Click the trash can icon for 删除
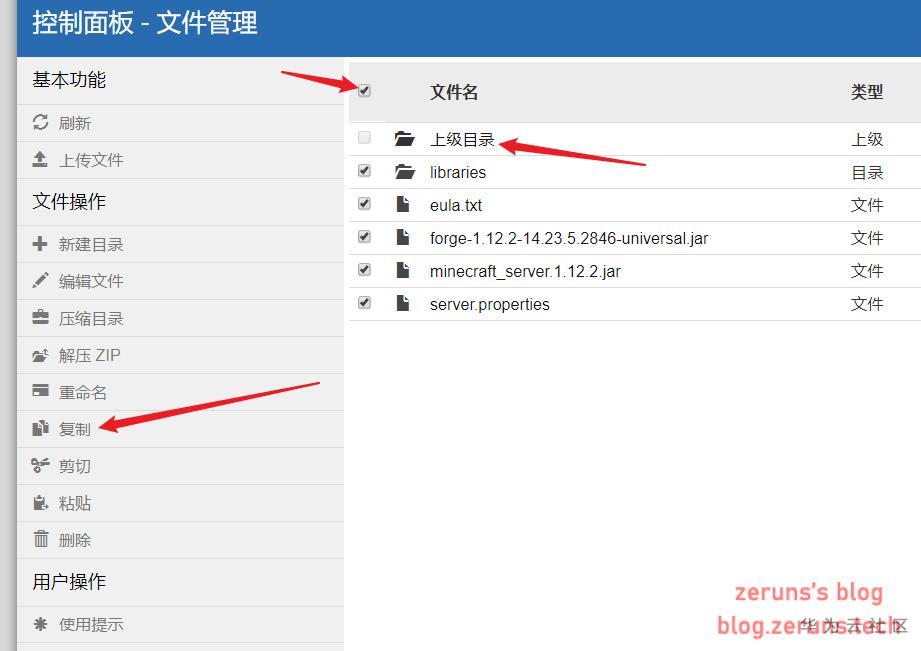The width and height of the screenshot is (921, 651). (41, 539)
